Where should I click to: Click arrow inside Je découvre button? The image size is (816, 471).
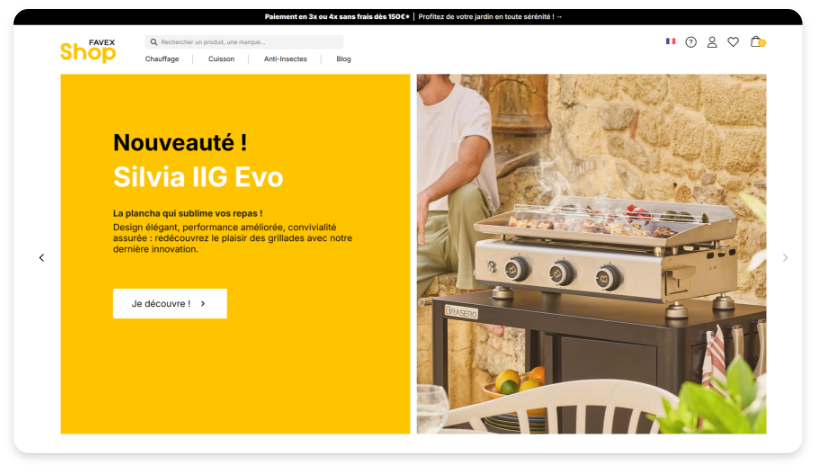coord(203,303)
